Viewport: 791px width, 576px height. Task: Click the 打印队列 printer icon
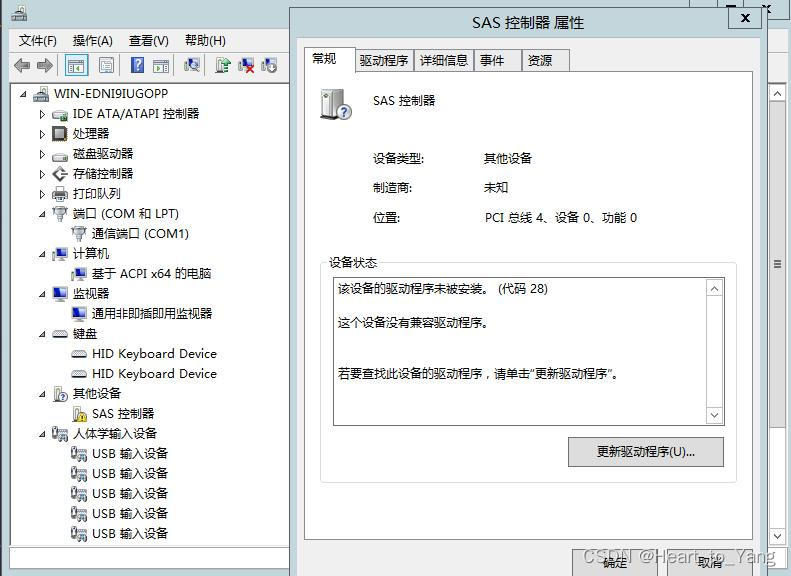tap(60, 194)
